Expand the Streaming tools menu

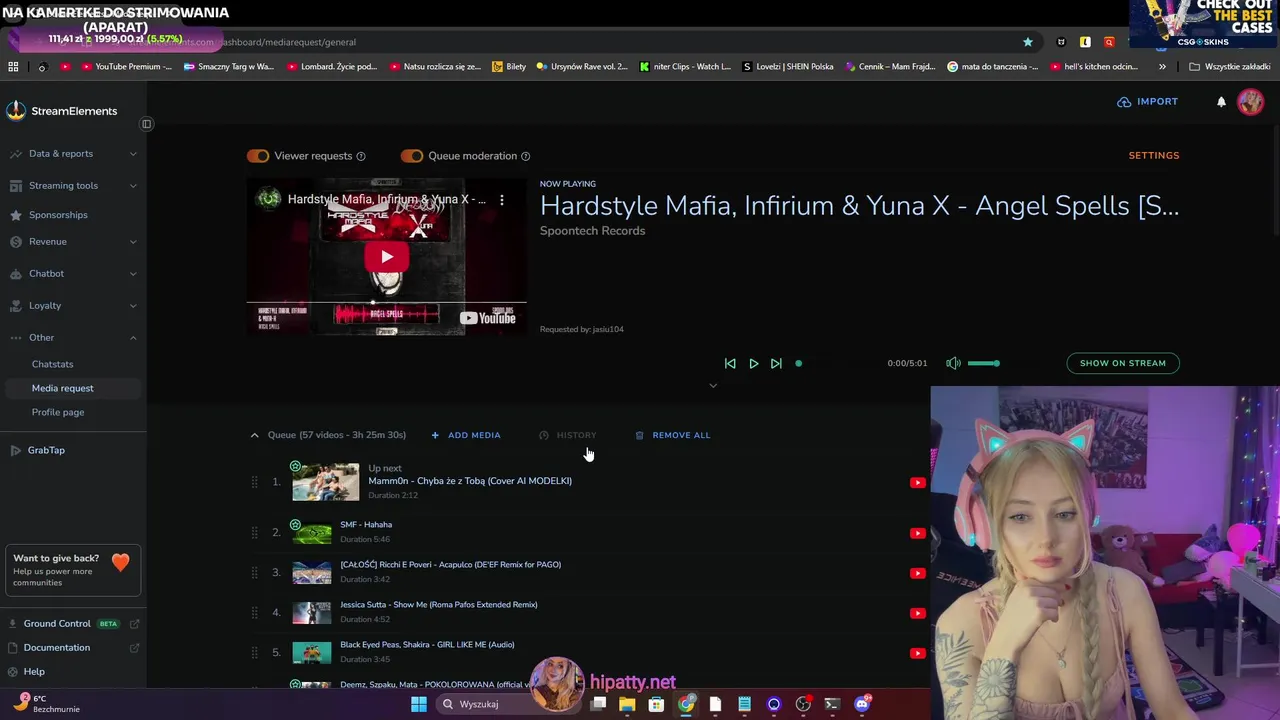pos(133,186)
